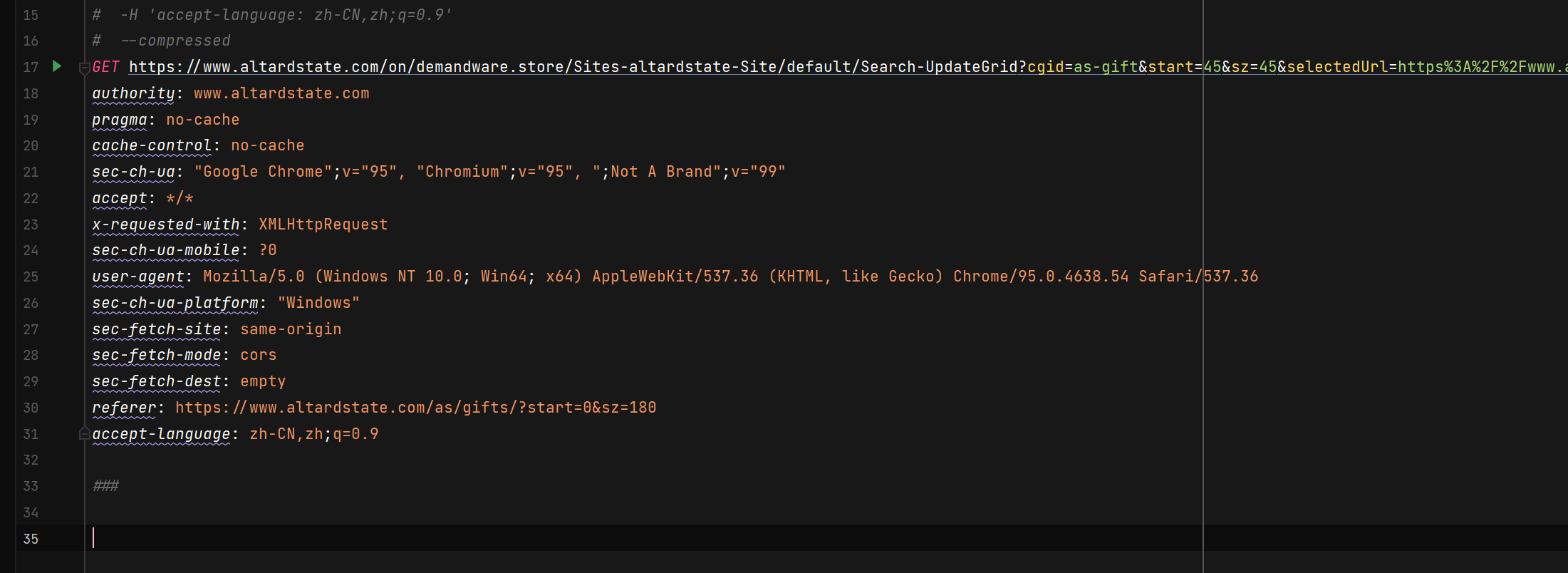
Task: Click the no-cache value on cache-control line
Action: (x=268, y=145)
